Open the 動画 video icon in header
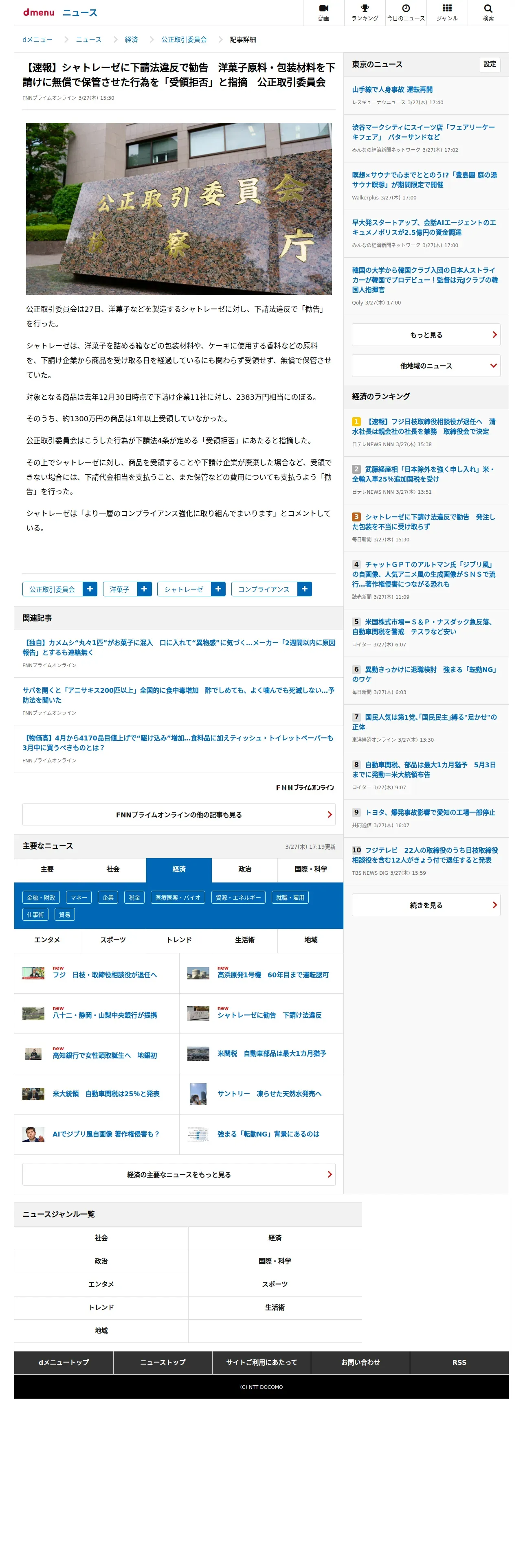523x1568 pixels. pyautogui.click(x=323, y=12)
